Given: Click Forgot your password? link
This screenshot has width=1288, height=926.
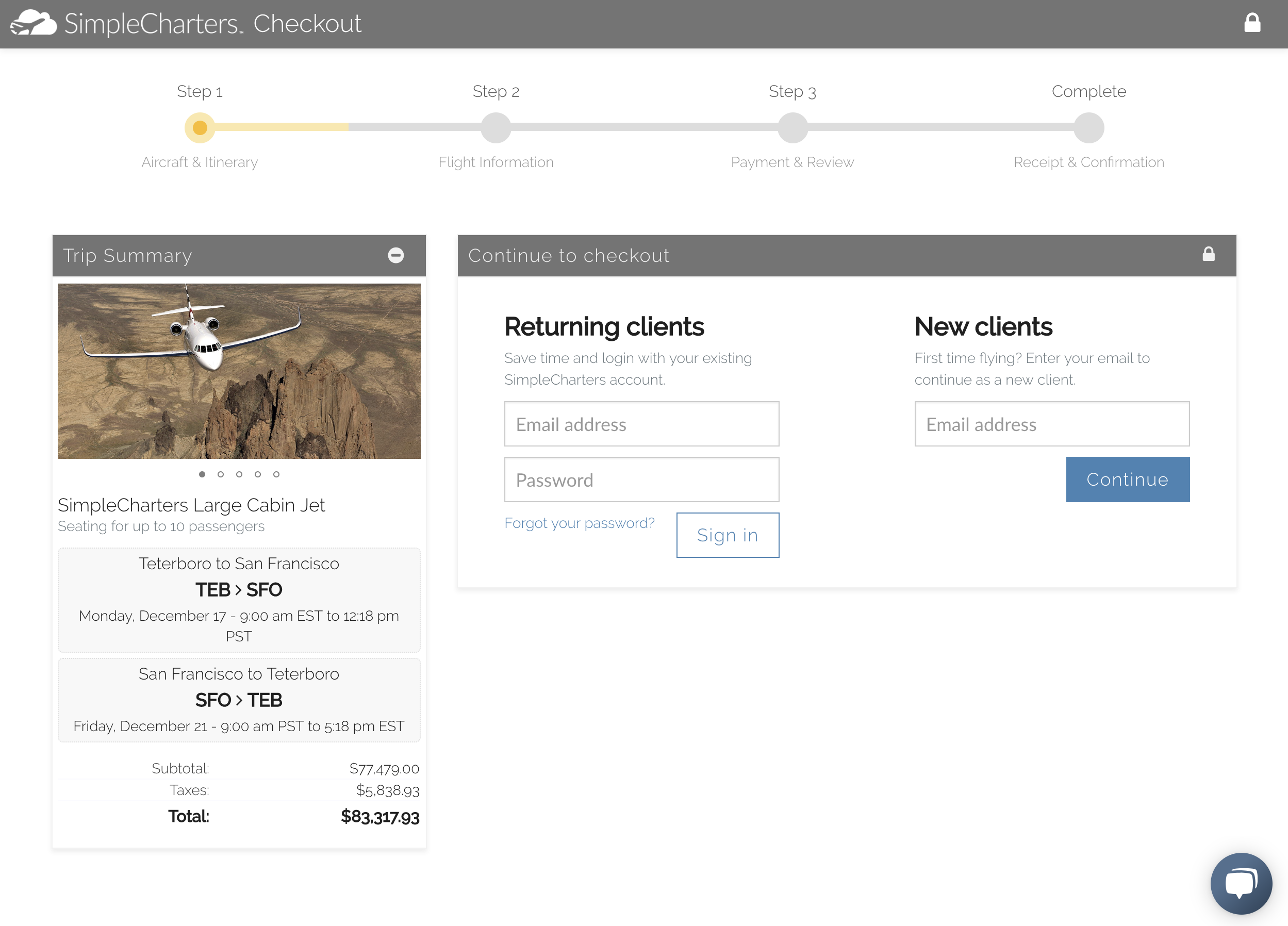Looking at the screenshot, I should [x=579, y=523].
